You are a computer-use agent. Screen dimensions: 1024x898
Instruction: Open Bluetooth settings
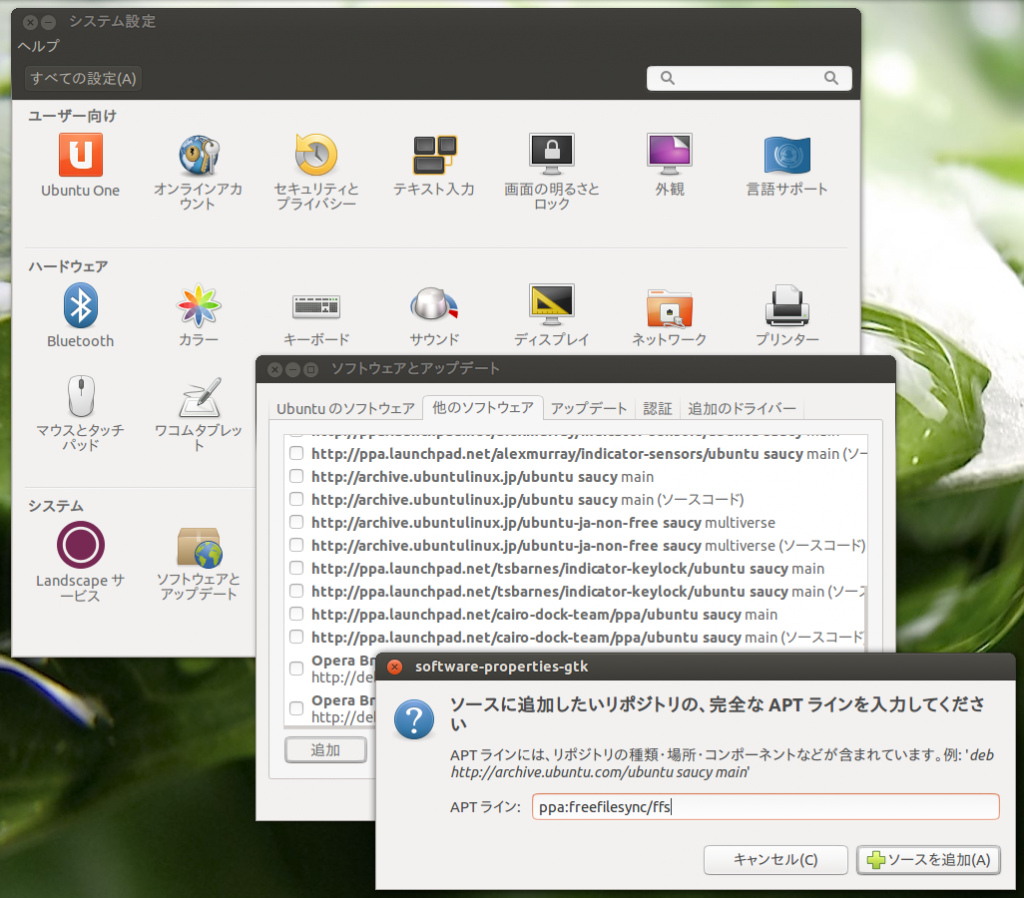point(80,315)
